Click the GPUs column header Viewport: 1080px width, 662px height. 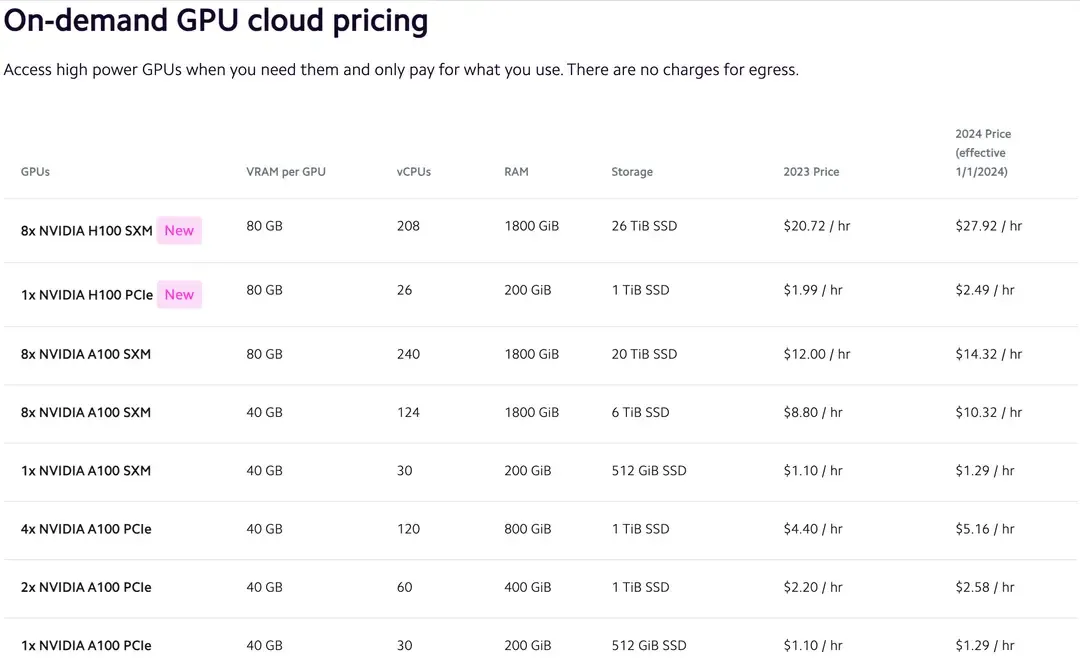35,172
